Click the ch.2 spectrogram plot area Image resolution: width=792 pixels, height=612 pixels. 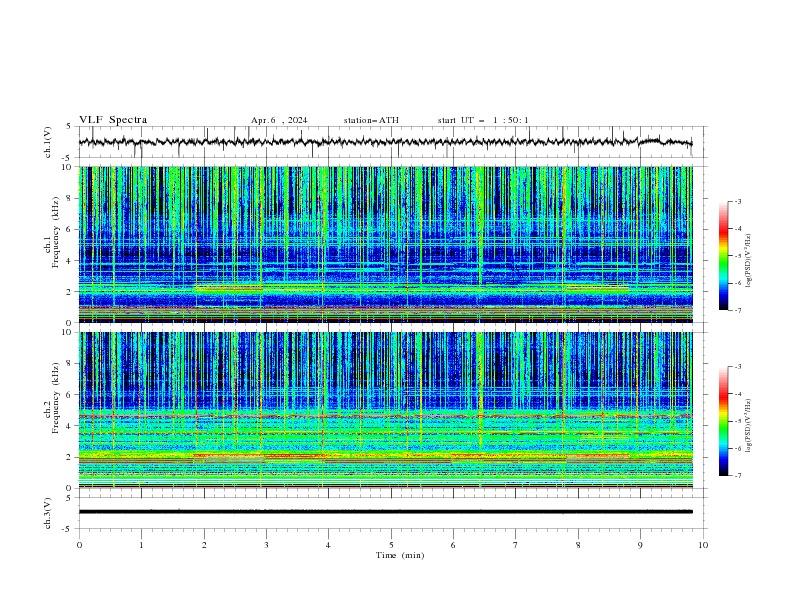385,410
